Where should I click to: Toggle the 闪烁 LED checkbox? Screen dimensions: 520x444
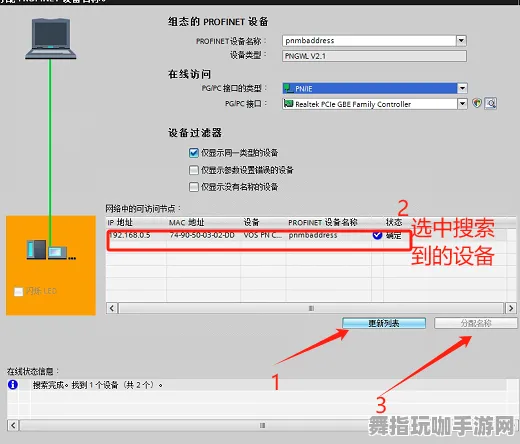(x=18, y=291)
